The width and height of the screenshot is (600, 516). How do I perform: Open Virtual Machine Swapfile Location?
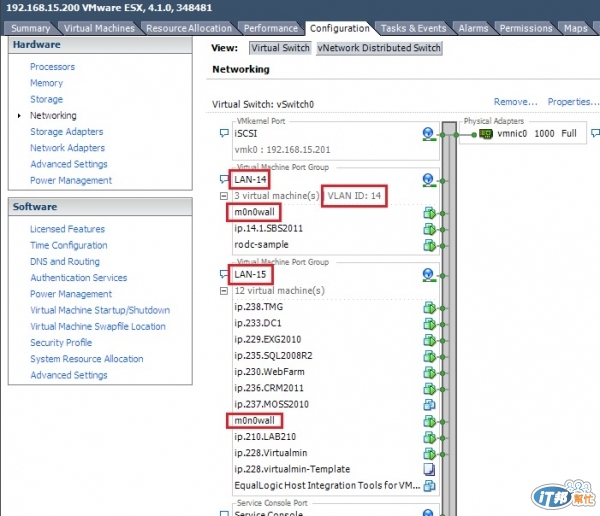(x=98, y=327)
